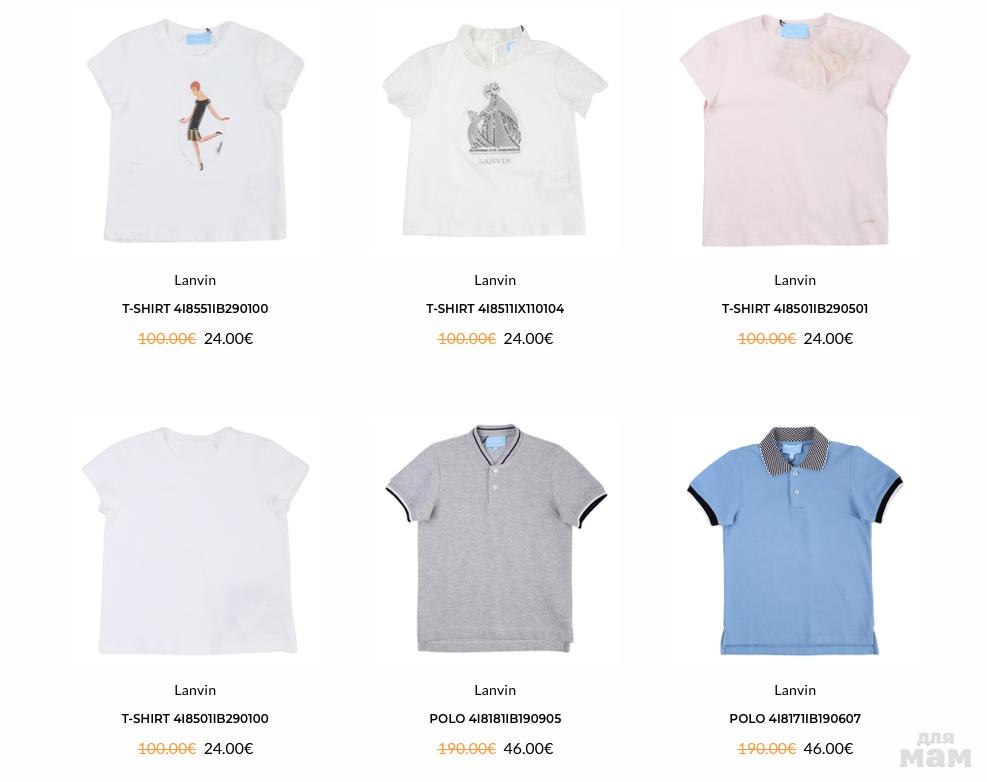Image resolution: width=987 pixels, height=782 pixels.
Task: Open the Lanvin logo T-shirt image
Action: click(495, 129)
